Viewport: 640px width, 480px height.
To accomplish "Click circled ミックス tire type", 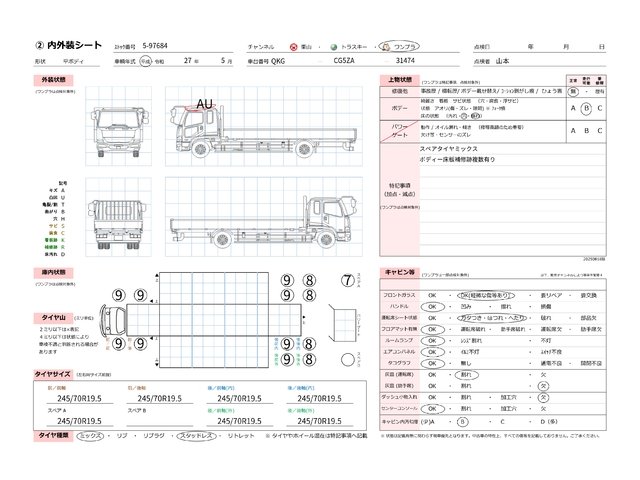I will coord(90,436).
